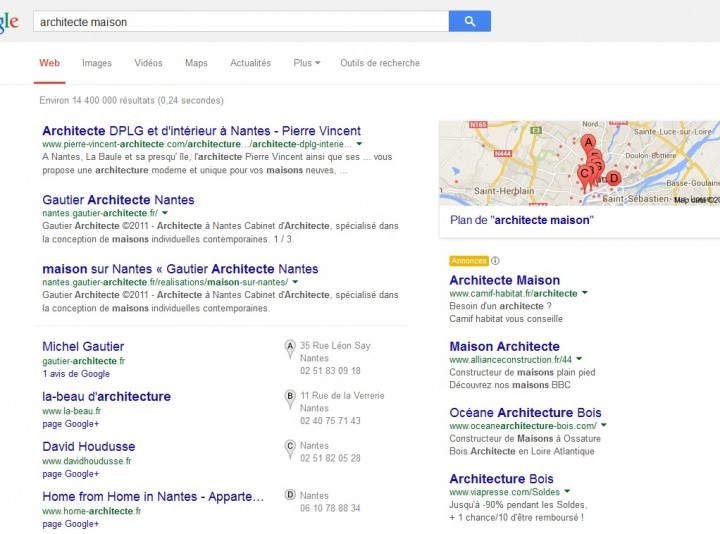
Task: Expand arrow beside camif-habitat.fr ad URL
Action: pyautogui.click(x=584, y=293)
